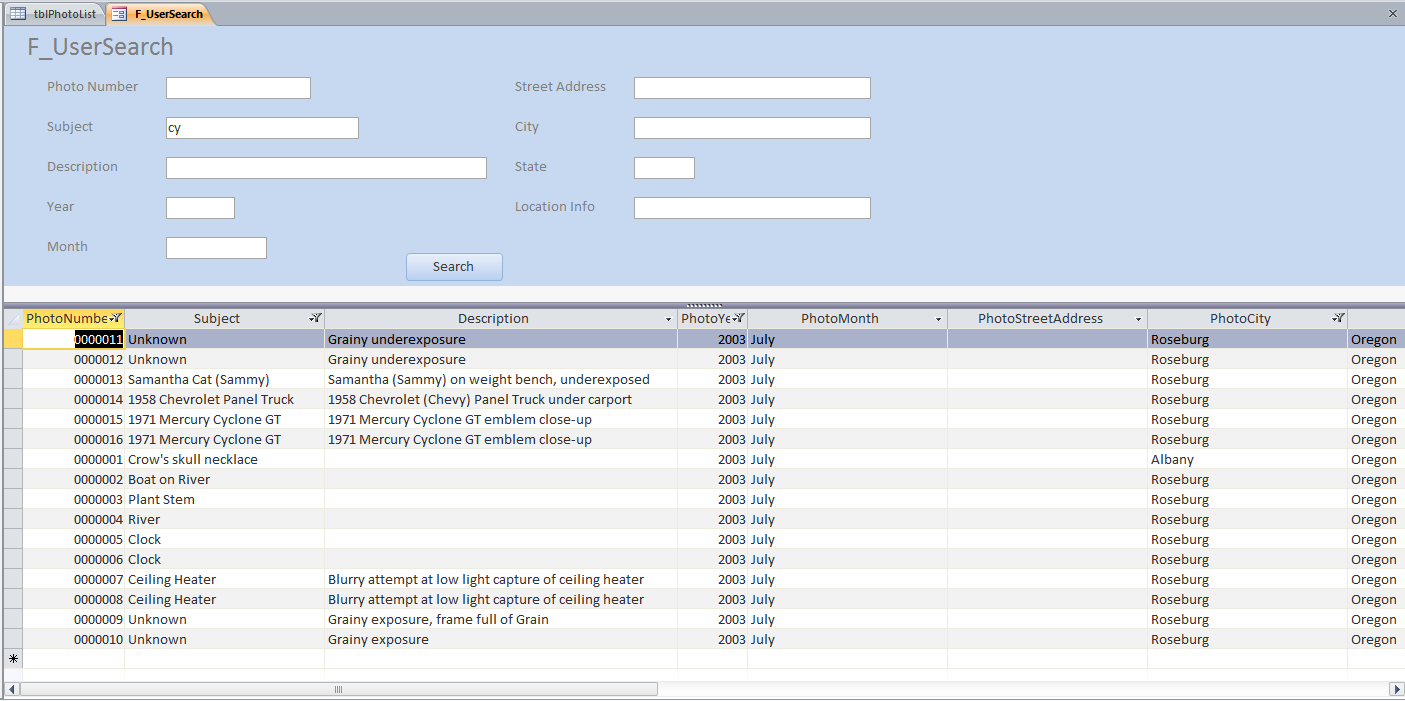The height and width of the screenshot is (701, 1405).
Task: Click the filter icon on Subject column
Action: pos(315,318)
